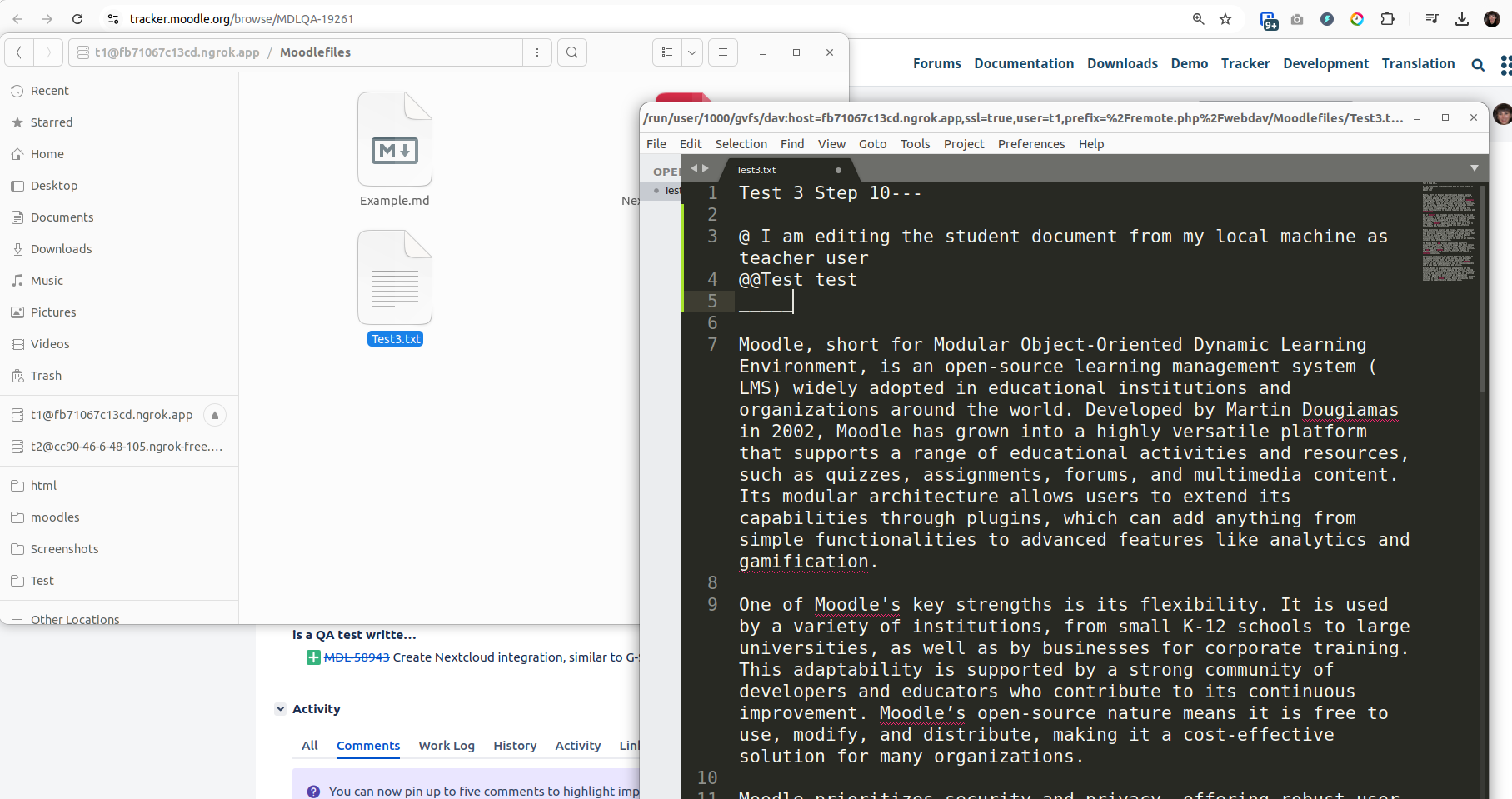The width and height of the screenshot is (1512, 799).
Task: Open Sublime Find menu
Action: (x=792, y=144)
